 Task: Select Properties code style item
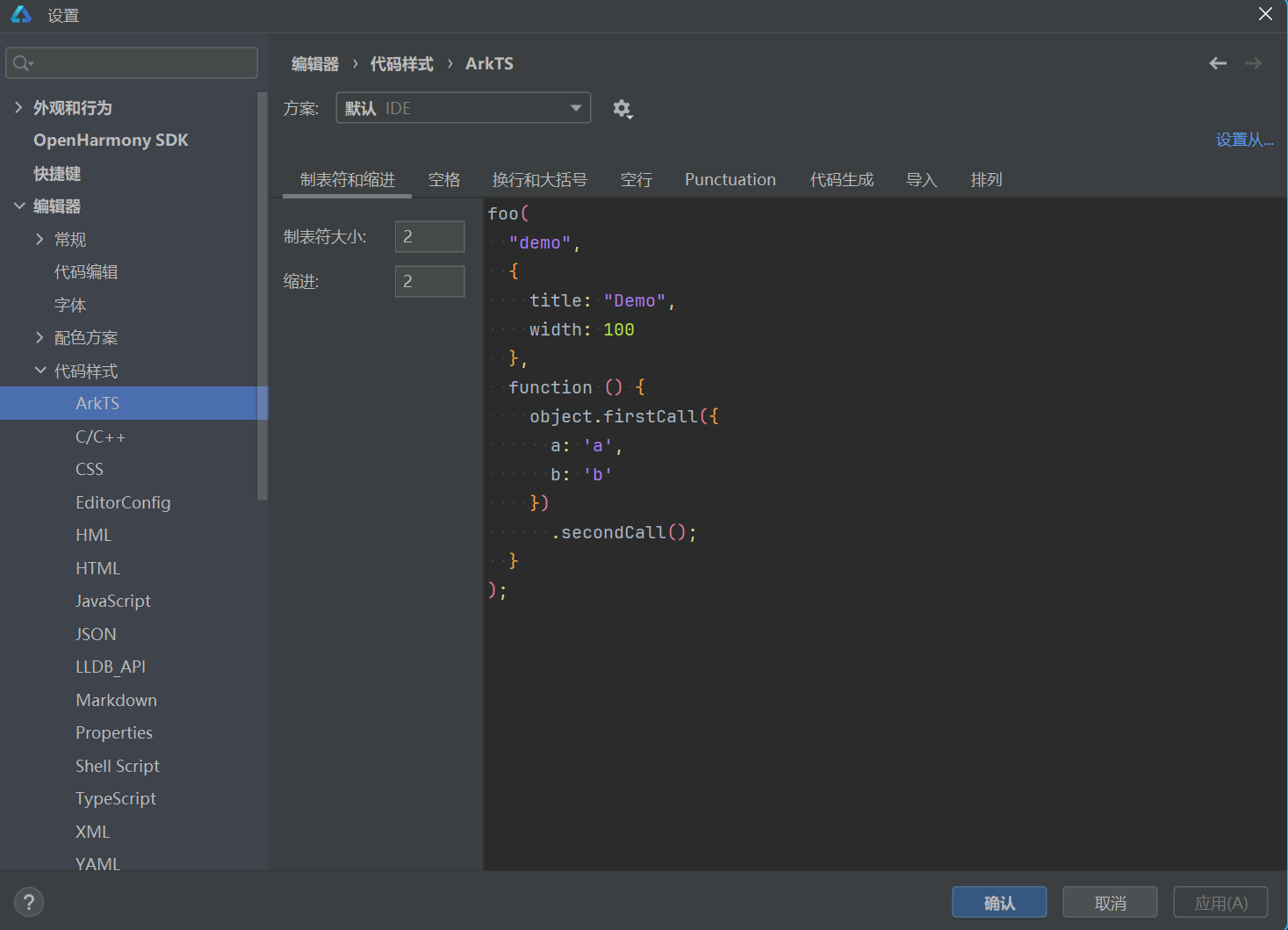click(x=114, y=732)
